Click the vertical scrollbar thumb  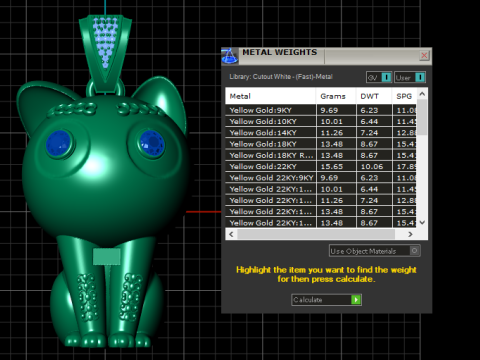pos(422,117)
